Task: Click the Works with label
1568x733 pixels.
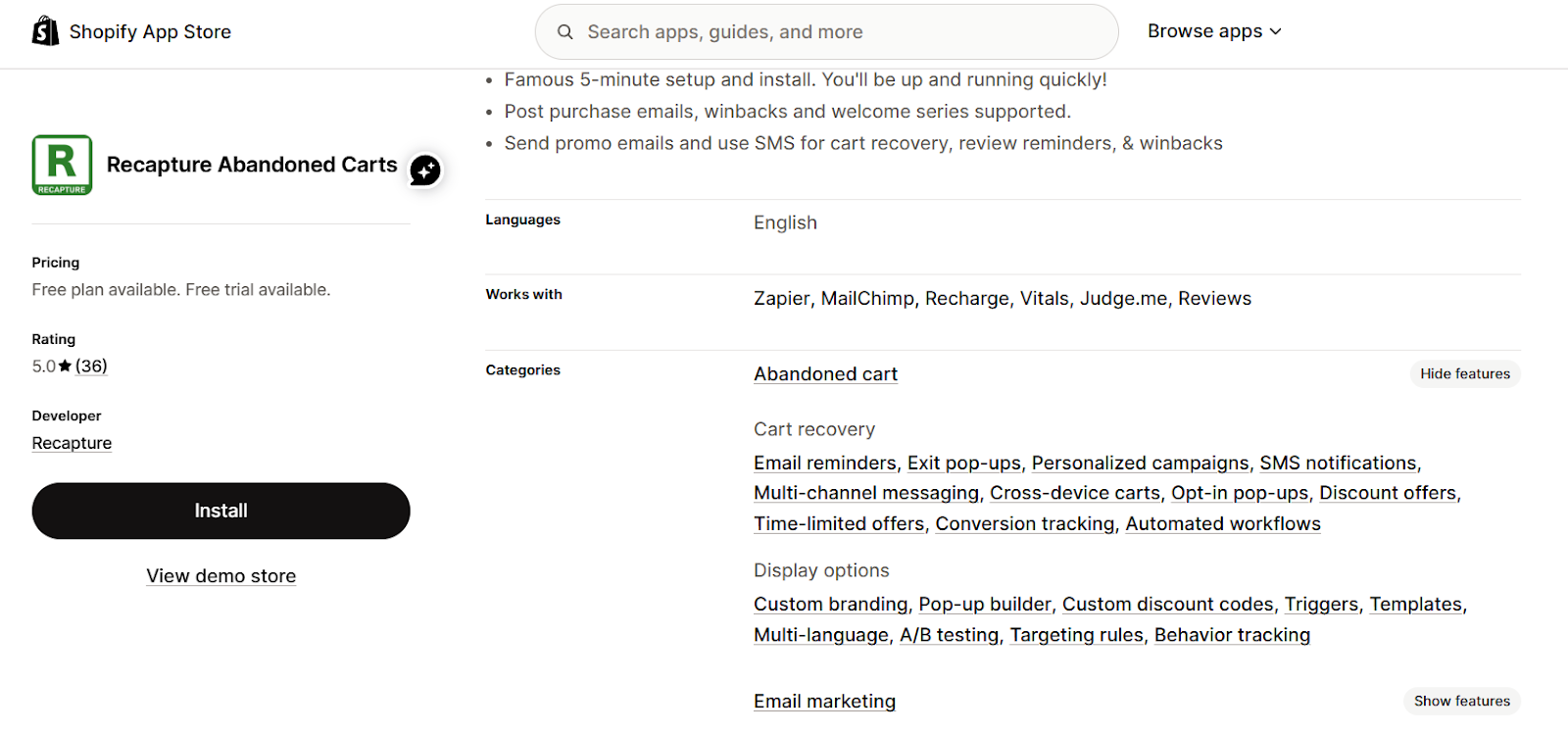Action: 524,294
